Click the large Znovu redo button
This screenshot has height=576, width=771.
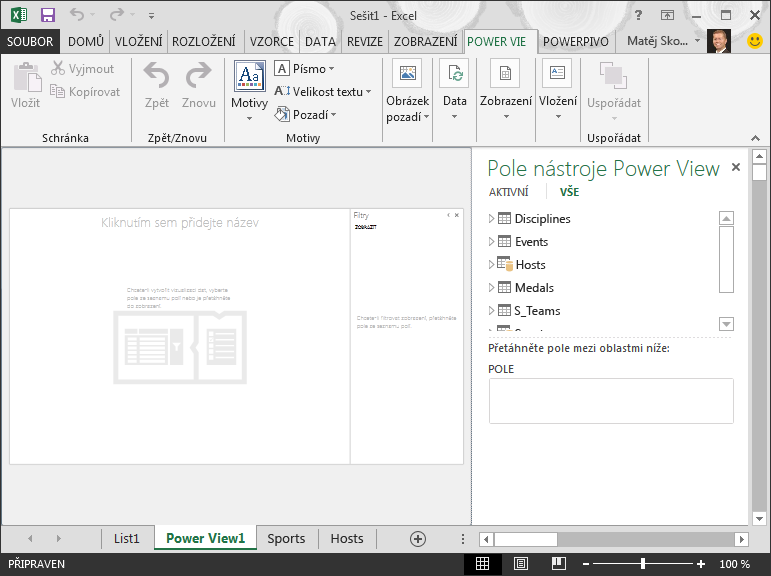(199, 85)
